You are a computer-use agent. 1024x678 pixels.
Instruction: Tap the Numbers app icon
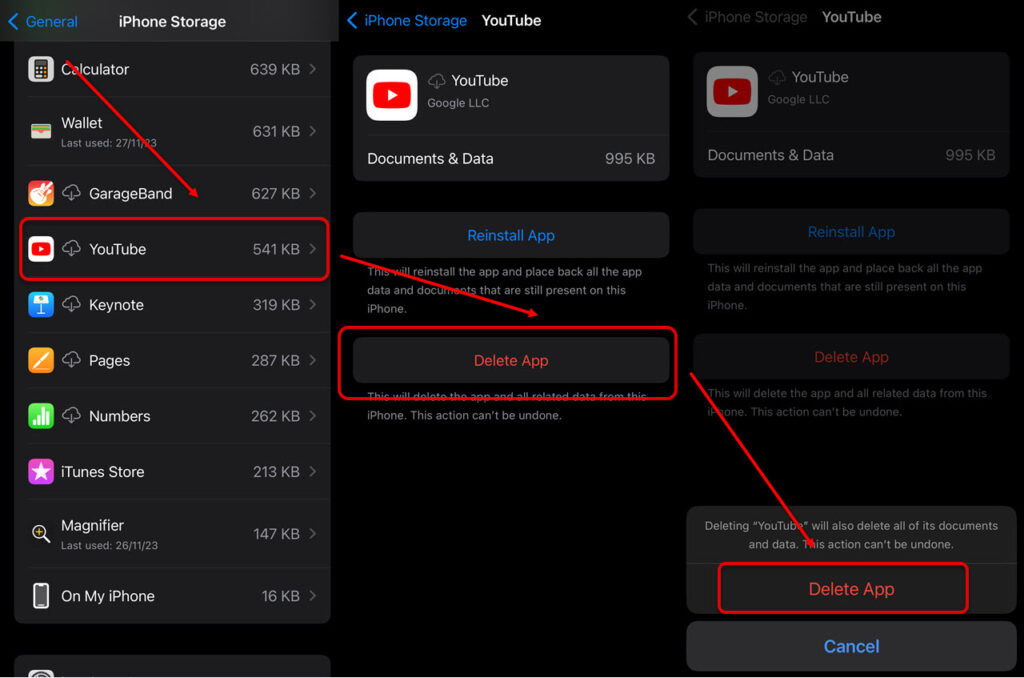[x=40, y=416]
